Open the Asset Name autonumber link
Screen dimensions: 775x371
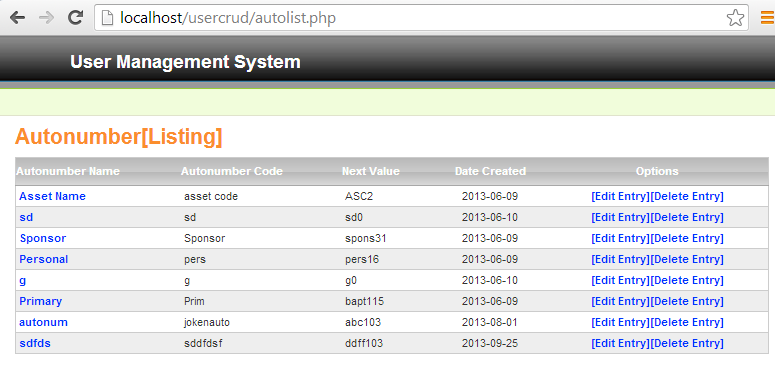pos(52,196)
